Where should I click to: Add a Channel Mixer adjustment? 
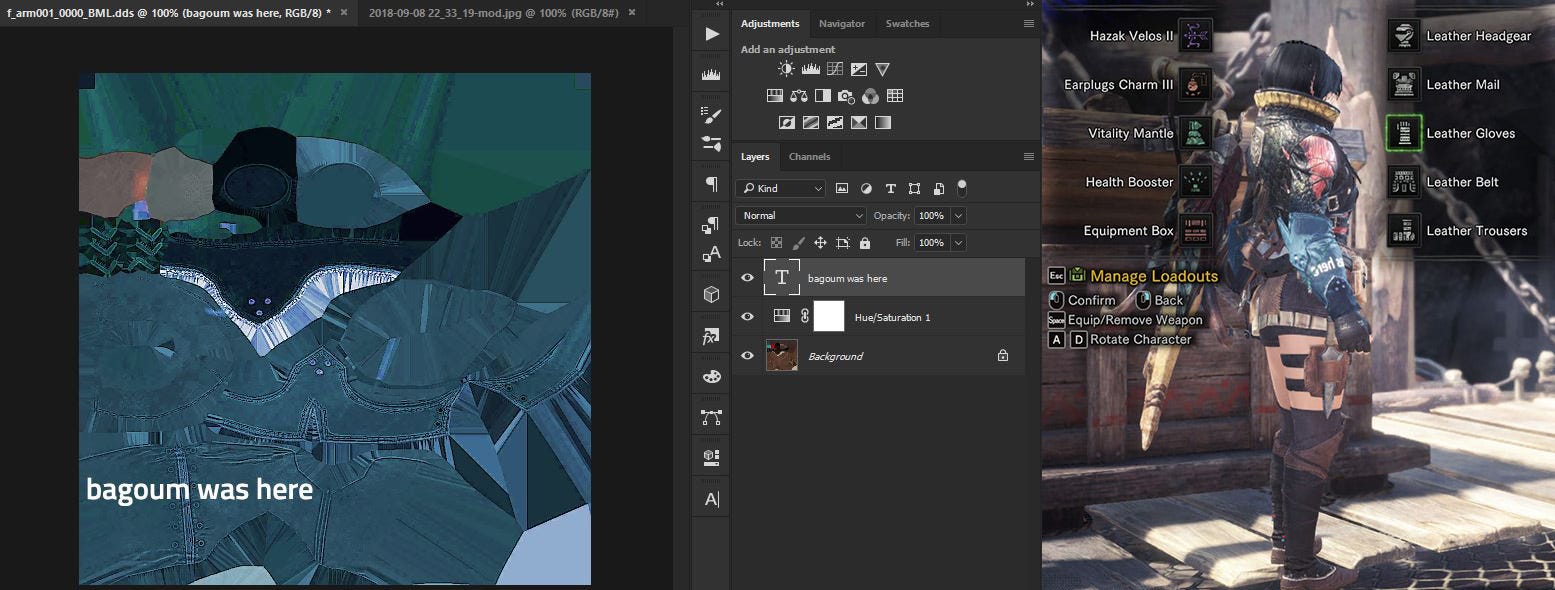point(871,96)
